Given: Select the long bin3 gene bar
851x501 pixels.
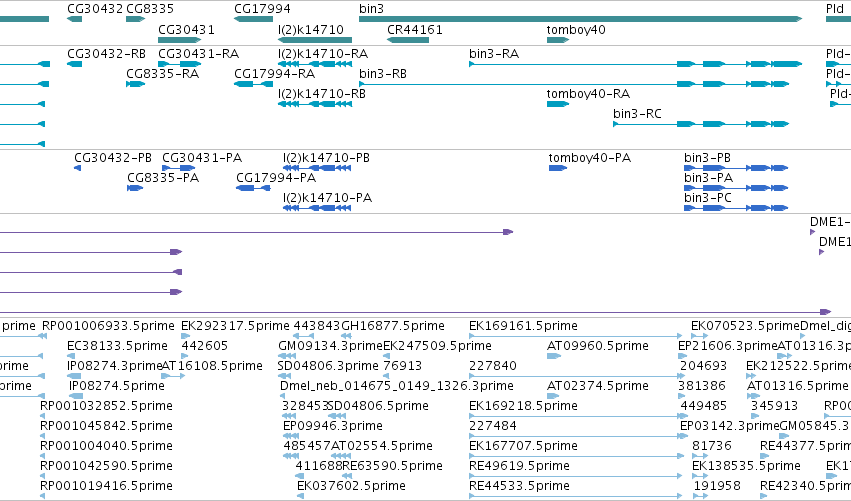Looking at the screenshot, I should point(581,19).
